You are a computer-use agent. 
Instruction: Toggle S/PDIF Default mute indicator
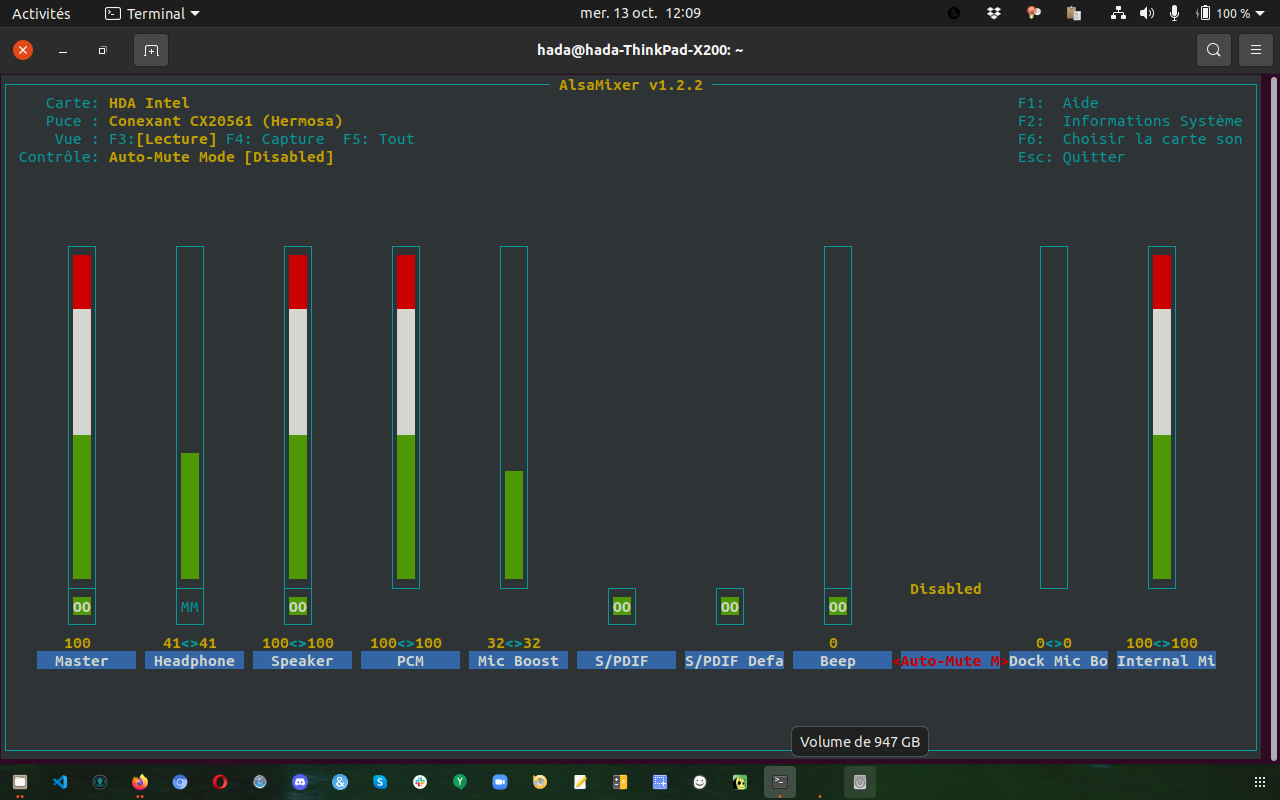pyautogui.click(x=730, y=607)
